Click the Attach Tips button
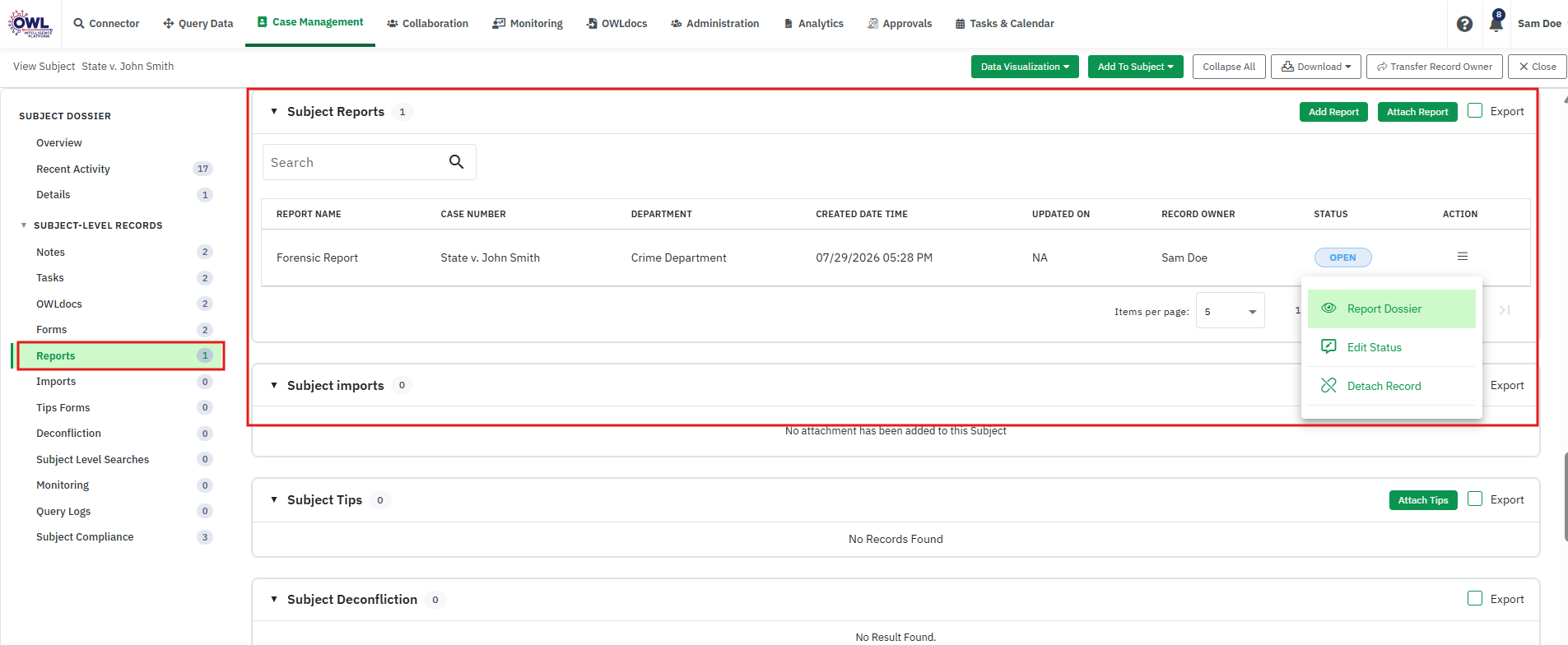1568x645 pixels. click(1423, 500)
